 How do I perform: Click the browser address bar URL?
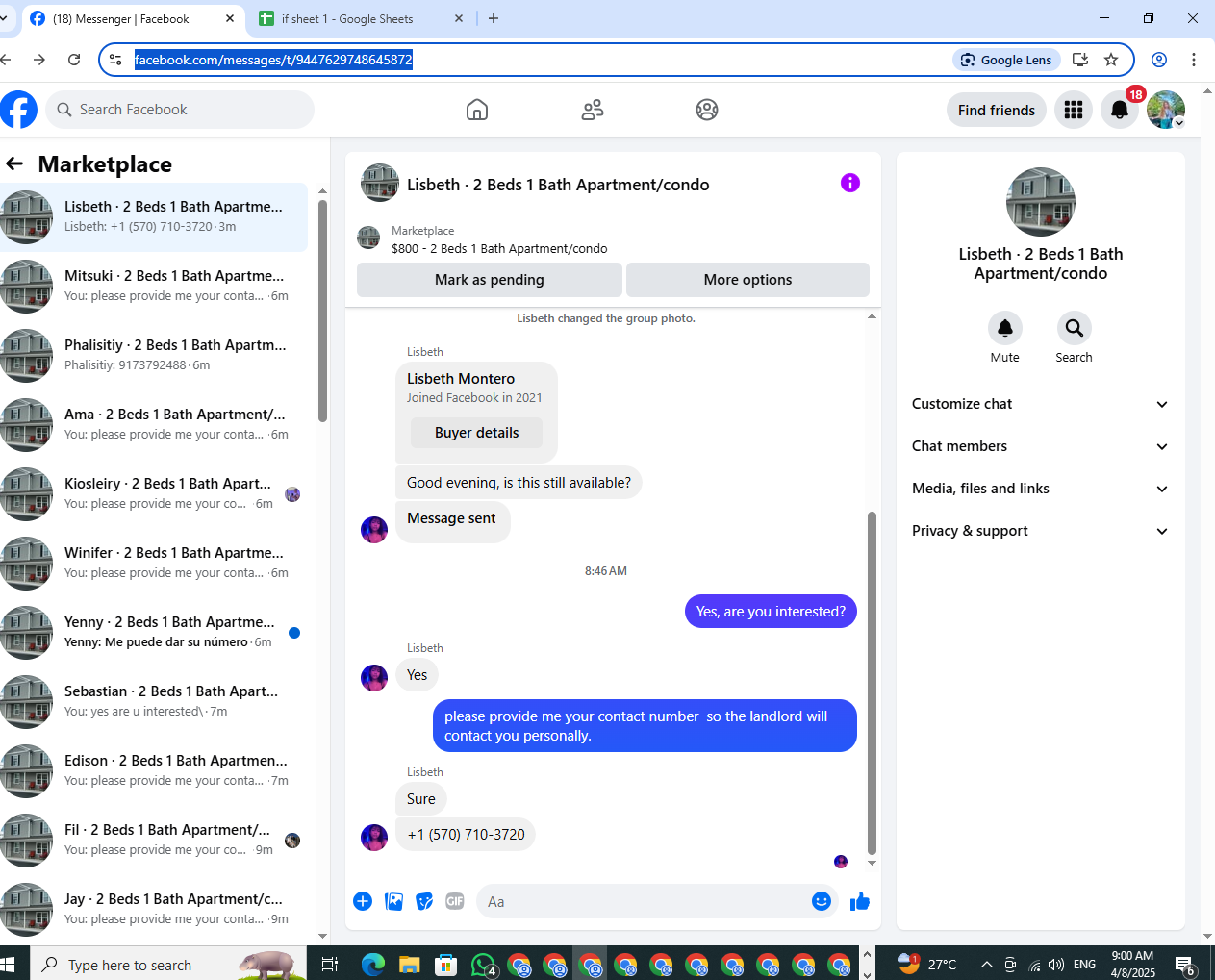coord(273,60)
